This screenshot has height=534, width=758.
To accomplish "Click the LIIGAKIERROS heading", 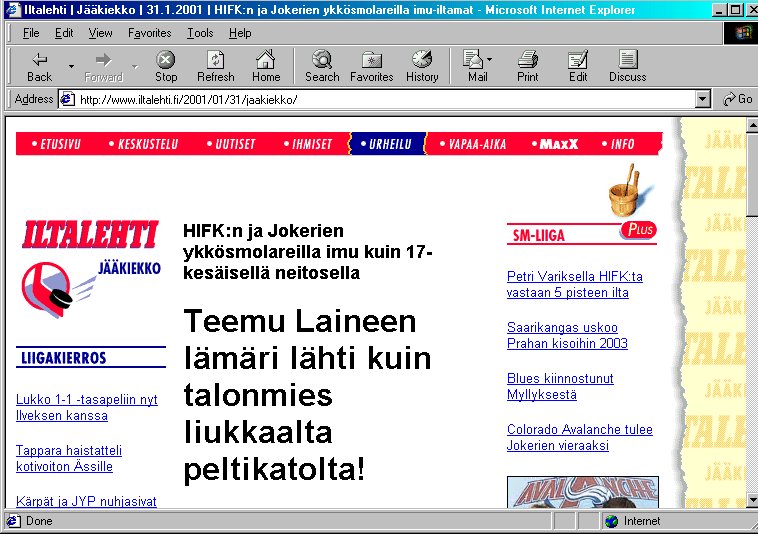I will click(63, 358).
